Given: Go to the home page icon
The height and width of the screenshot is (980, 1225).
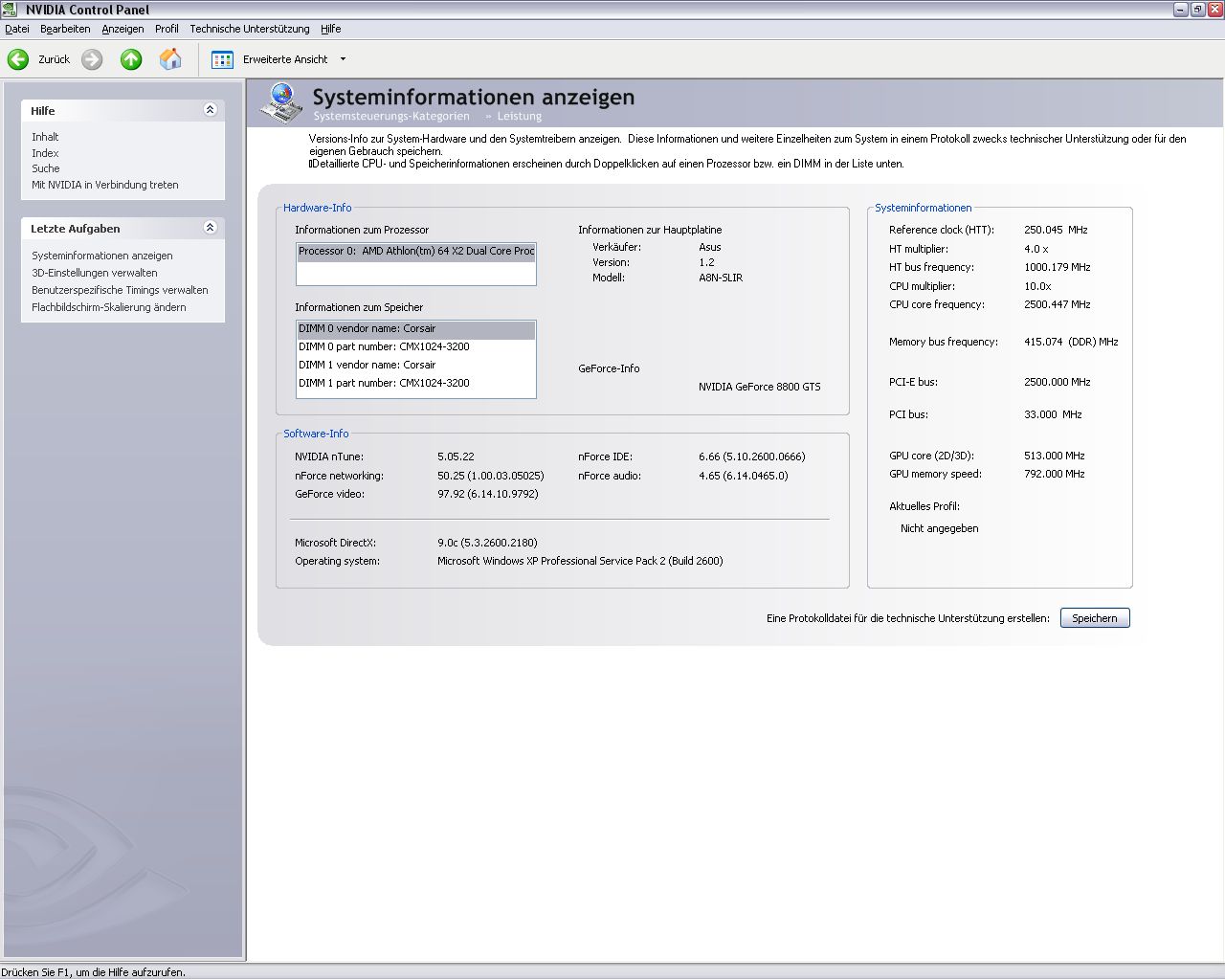Looking at the screenshot, I should (x=170, y=59).
